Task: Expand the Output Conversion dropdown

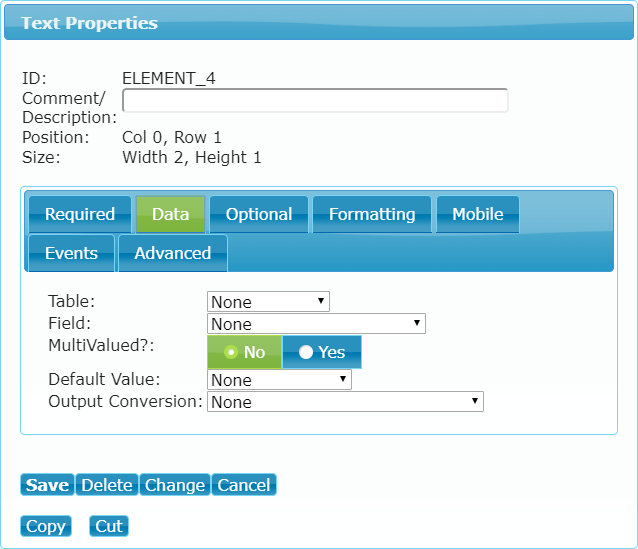Action: 345,402
